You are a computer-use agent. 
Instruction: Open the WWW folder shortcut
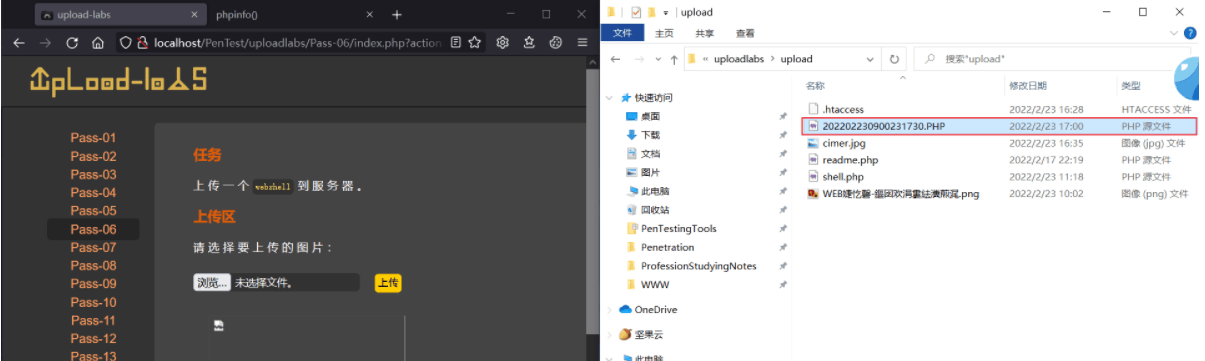pos(655,284)
